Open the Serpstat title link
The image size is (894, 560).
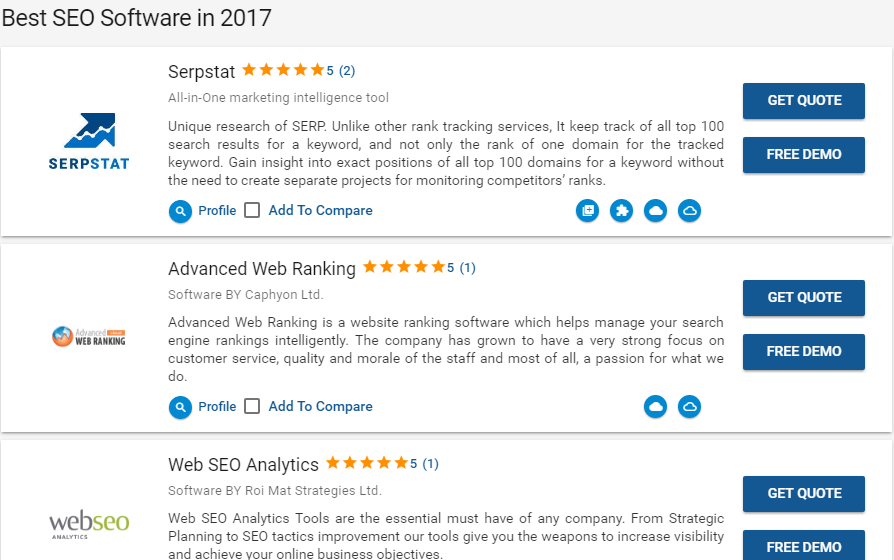(x=201, y=72)
